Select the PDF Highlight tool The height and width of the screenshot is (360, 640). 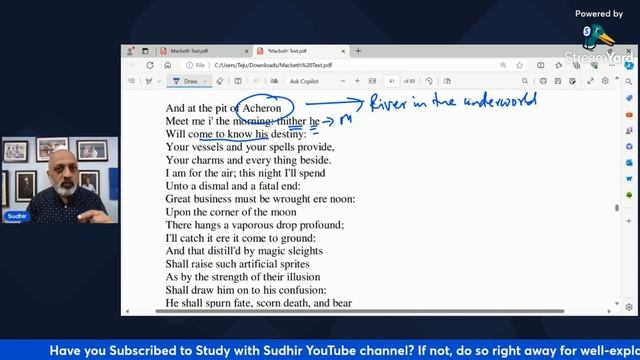click(149, 81)
